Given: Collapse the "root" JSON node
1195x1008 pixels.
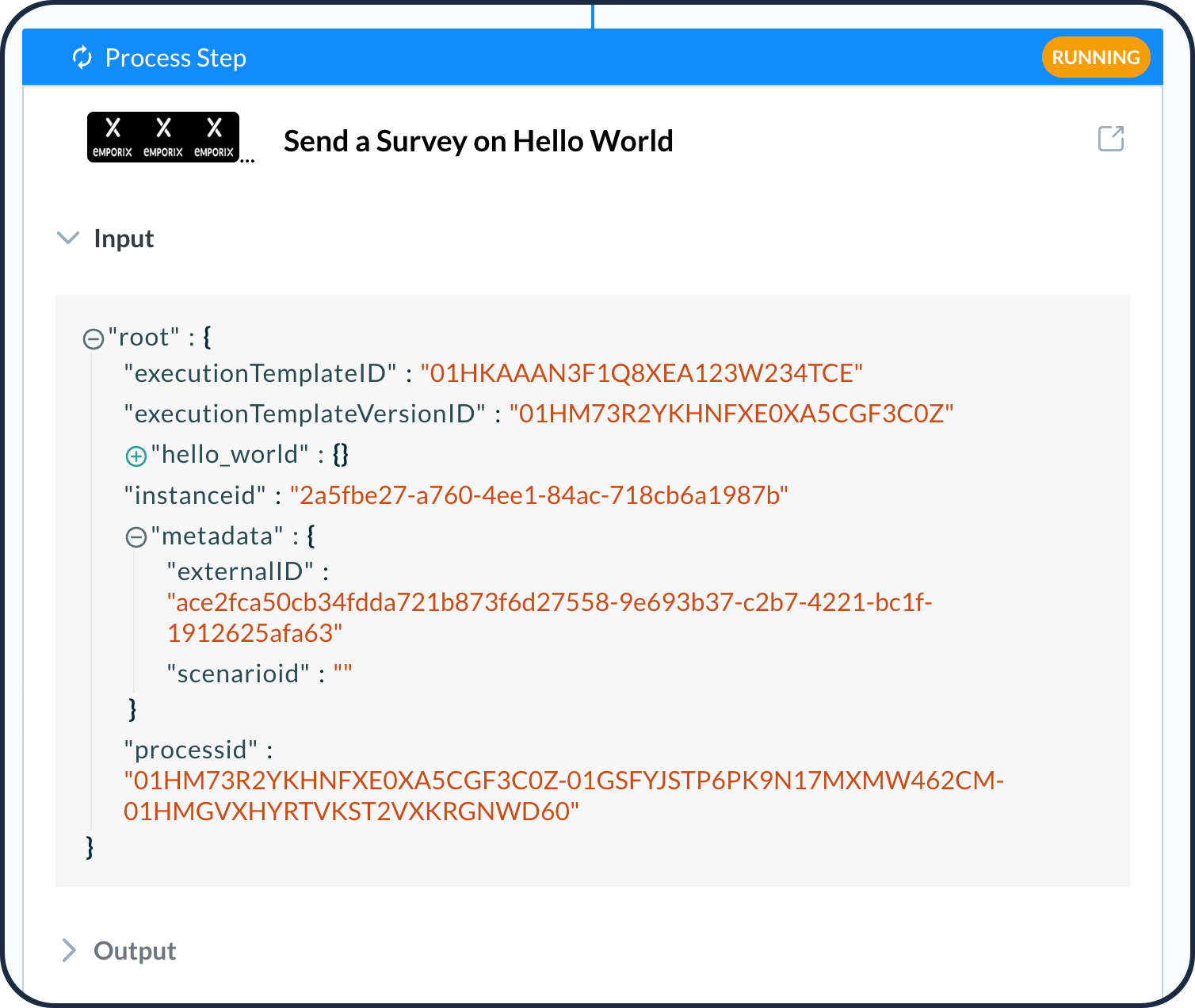Looking at the screenshot, I should pyautogui.click(x=94, y=339).
